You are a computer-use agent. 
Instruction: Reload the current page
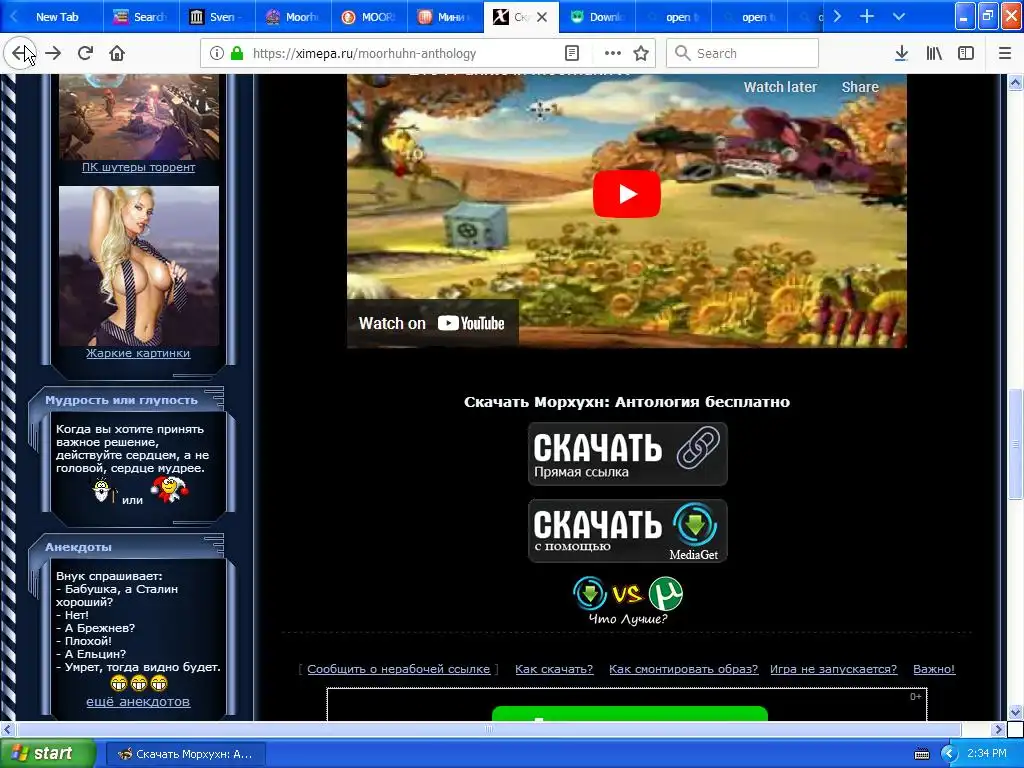[x=85, y=53]
